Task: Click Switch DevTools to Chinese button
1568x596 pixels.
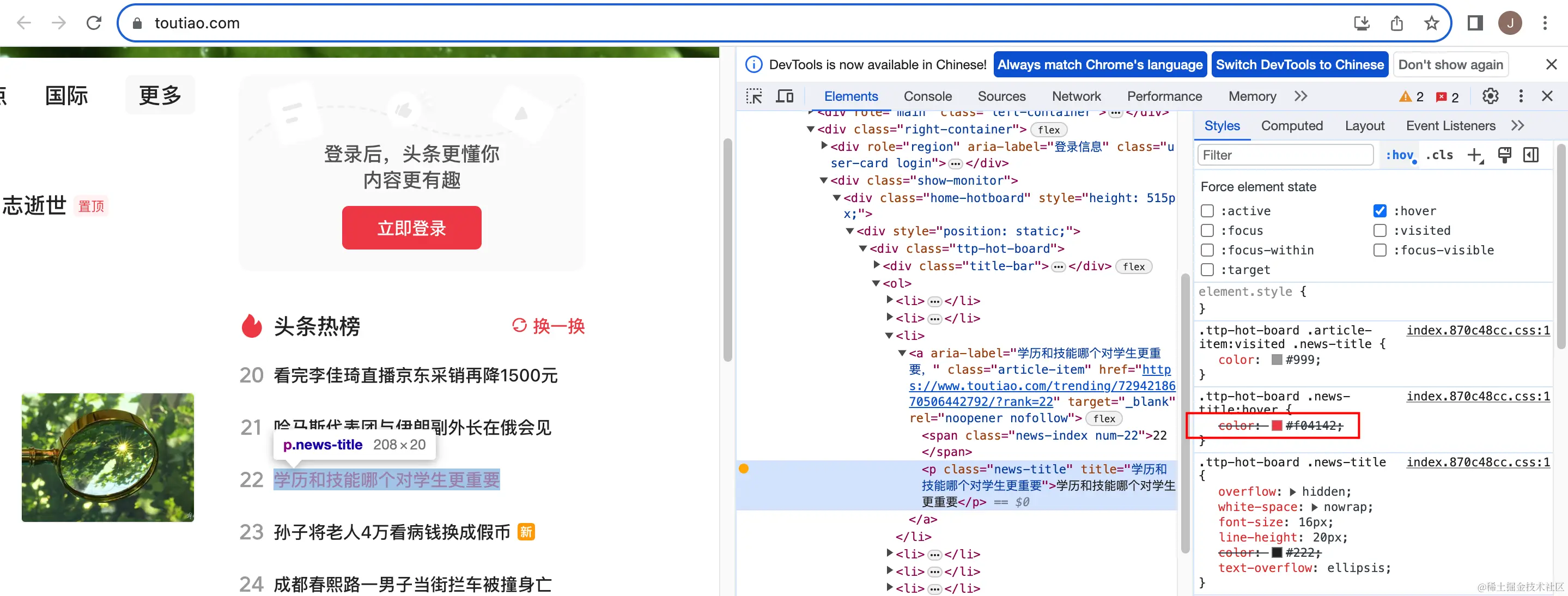Action: (1299, 64)
